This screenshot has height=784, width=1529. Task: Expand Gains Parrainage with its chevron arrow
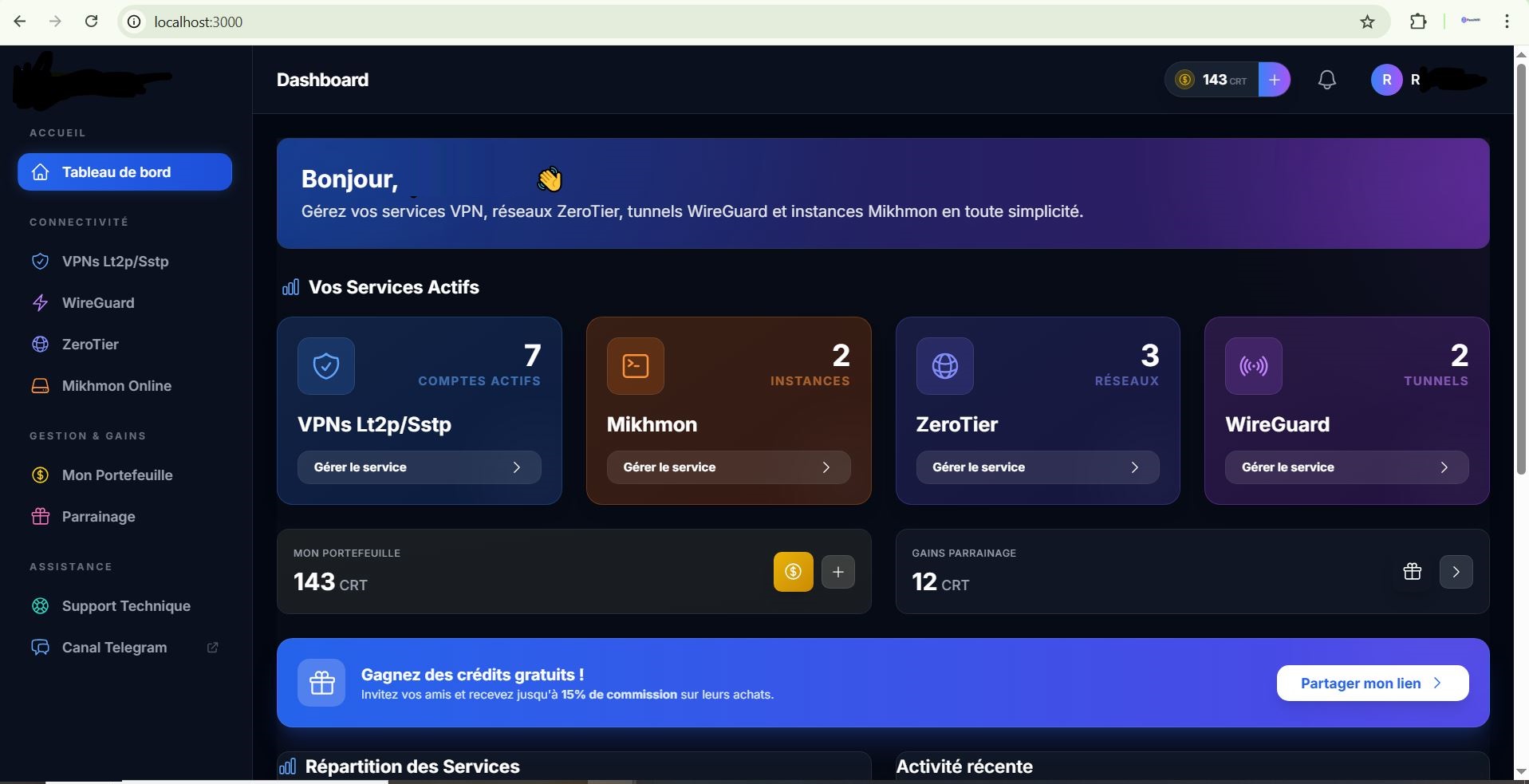click(1456, 572)
